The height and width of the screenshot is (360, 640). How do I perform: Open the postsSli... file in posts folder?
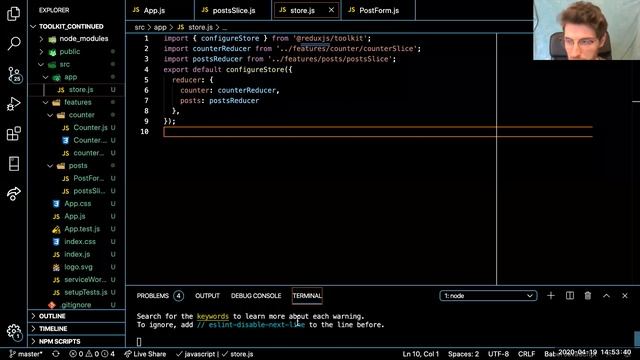point(76,191)
